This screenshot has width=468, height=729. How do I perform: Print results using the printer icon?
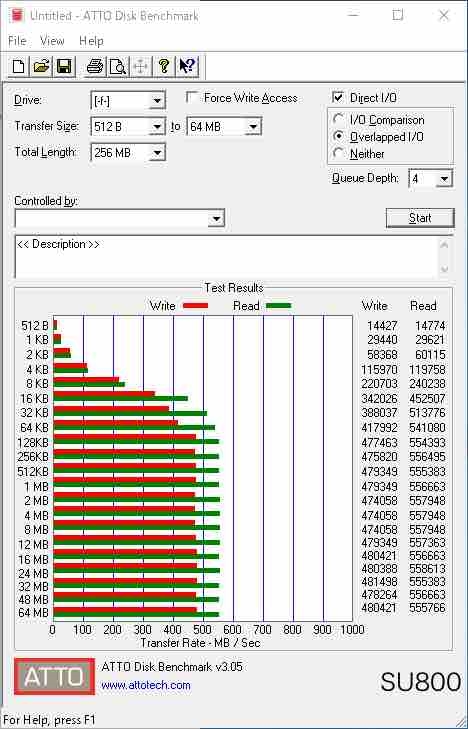95,66
